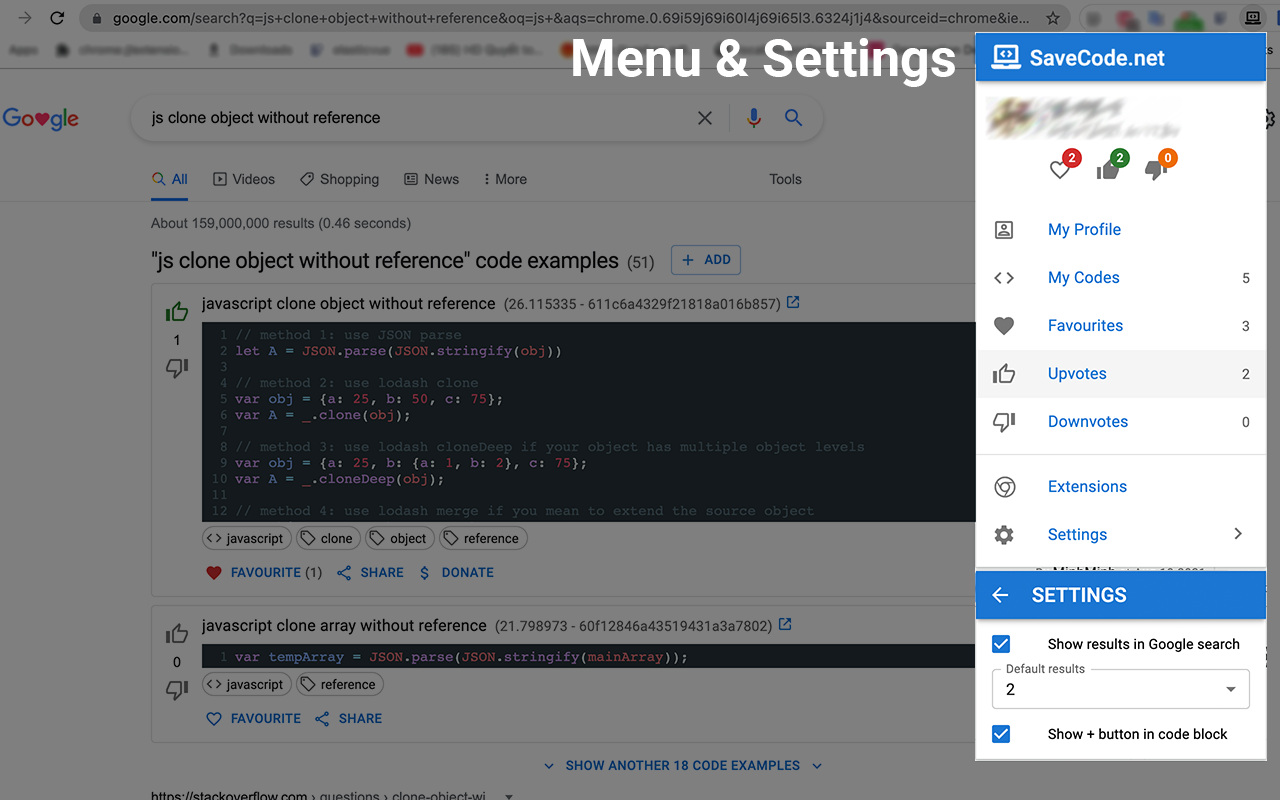This screenshot has height=800, width=1280.
Task: Open Google search Tools
Action: click(786, 179)
